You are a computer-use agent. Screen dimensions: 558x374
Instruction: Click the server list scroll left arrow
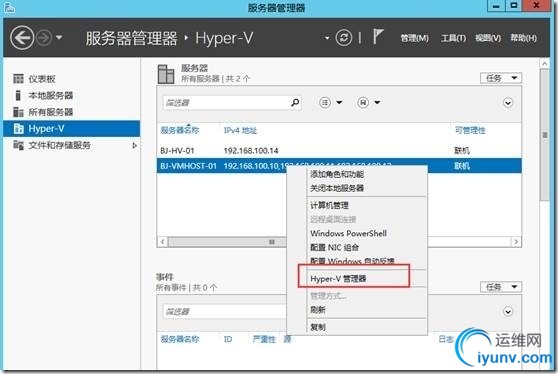tap(162, 242)
